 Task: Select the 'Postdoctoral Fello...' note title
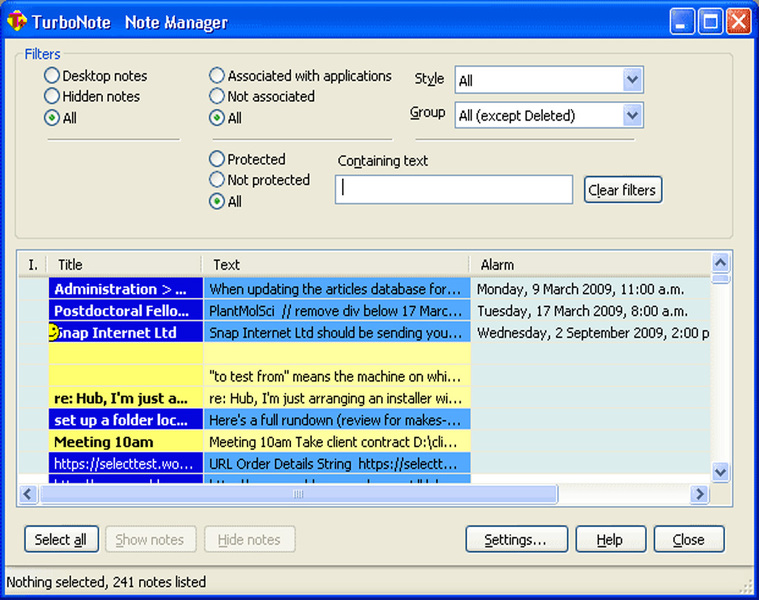tap(125, 311)
